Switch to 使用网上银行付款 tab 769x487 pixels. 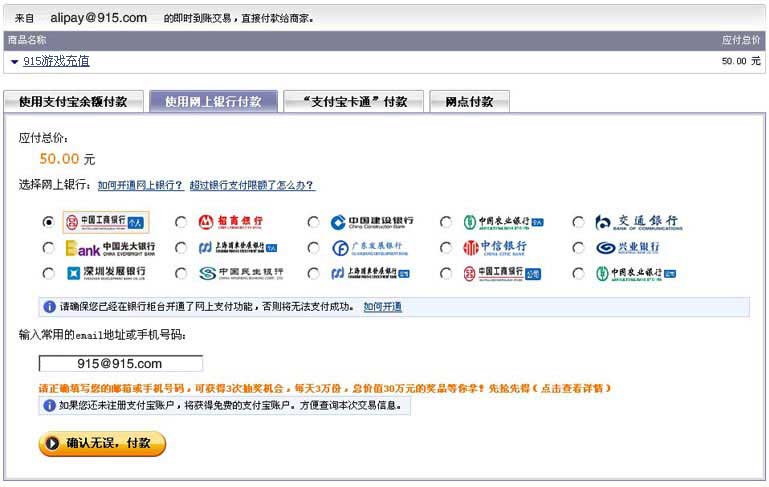point(213,102)
